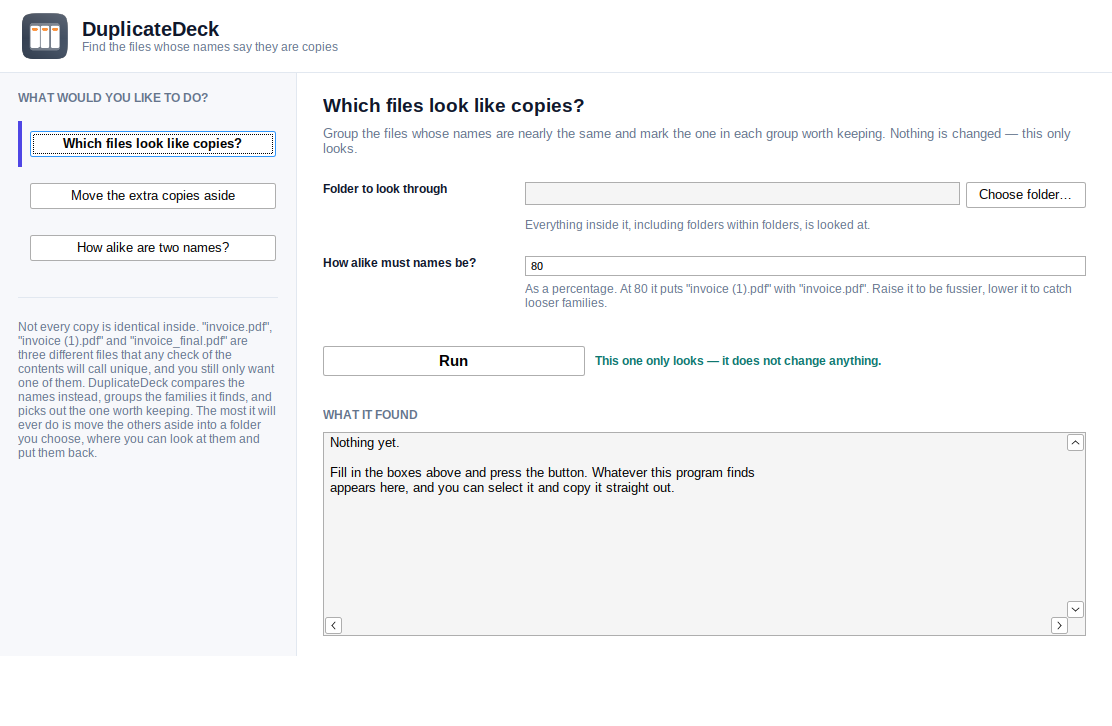This screenshot has width=1112, height=726.
Task: Click the 'How alike must names be?' field
Action: (x=805, y=266)
